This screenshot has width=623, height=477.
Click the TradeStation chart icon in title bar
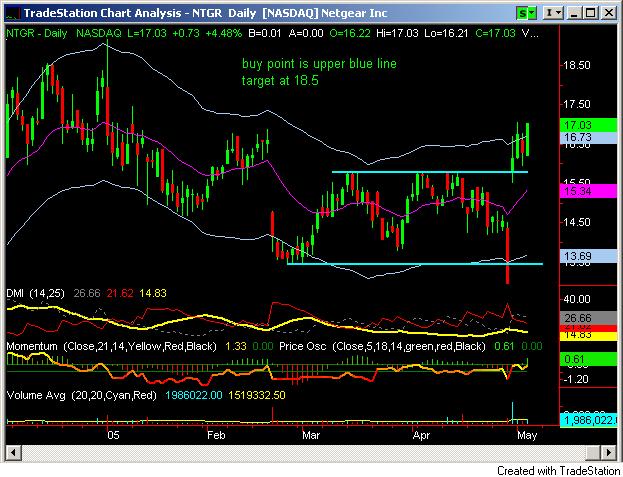[12, 14]
